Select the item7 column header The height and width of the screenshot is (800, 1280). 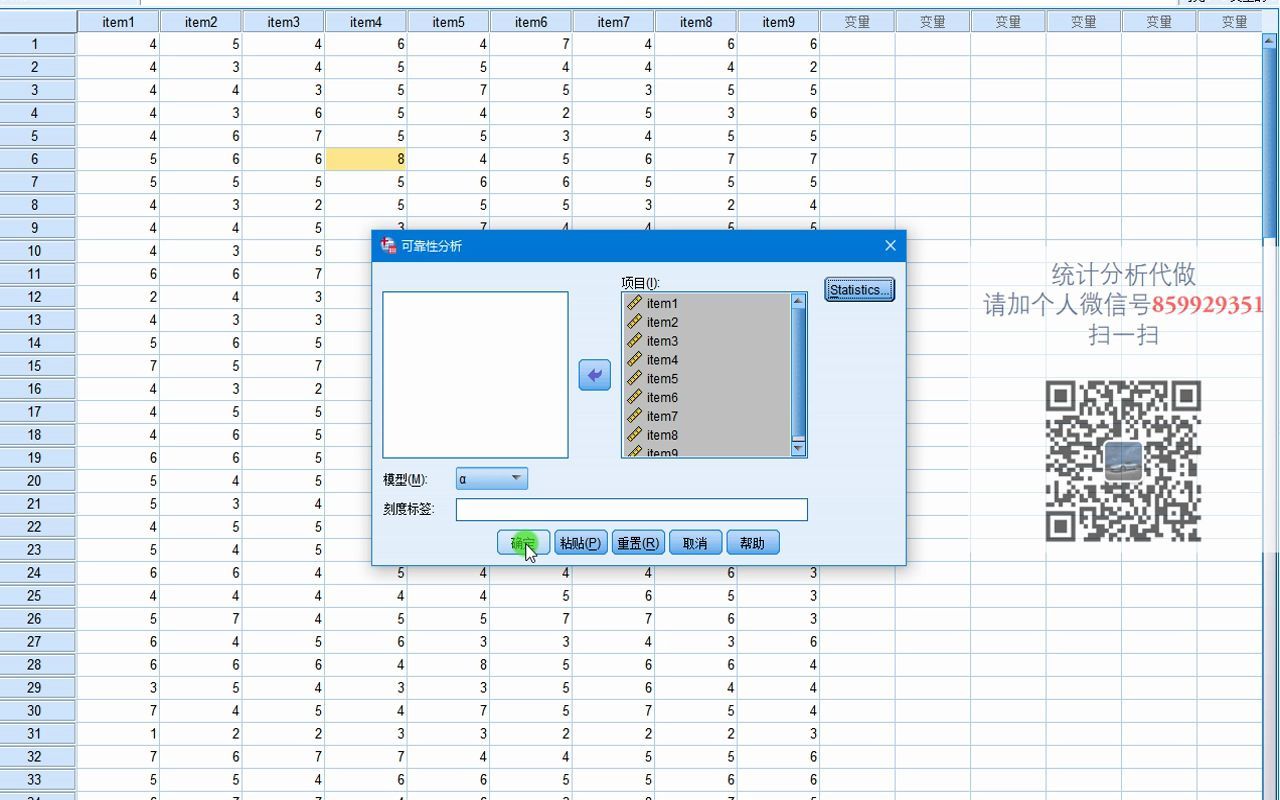[x=613, y=22]
